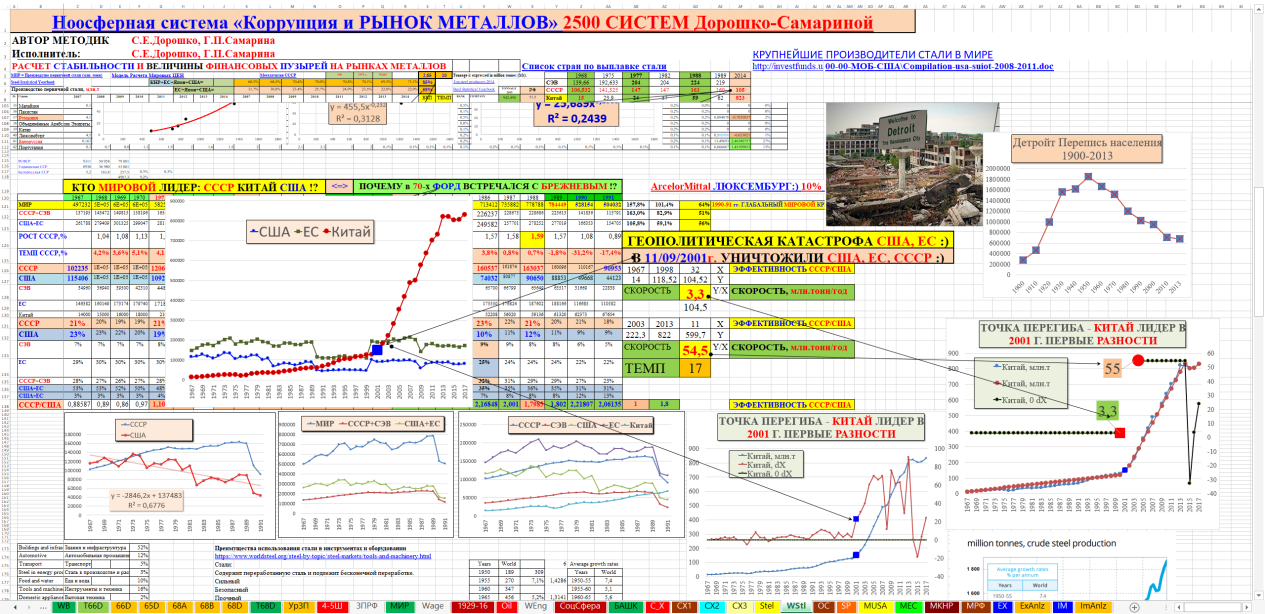The width and height of the screenshot is (1265, 614).
Task: Select the Wage sheet tab
Action: (432, 607)
